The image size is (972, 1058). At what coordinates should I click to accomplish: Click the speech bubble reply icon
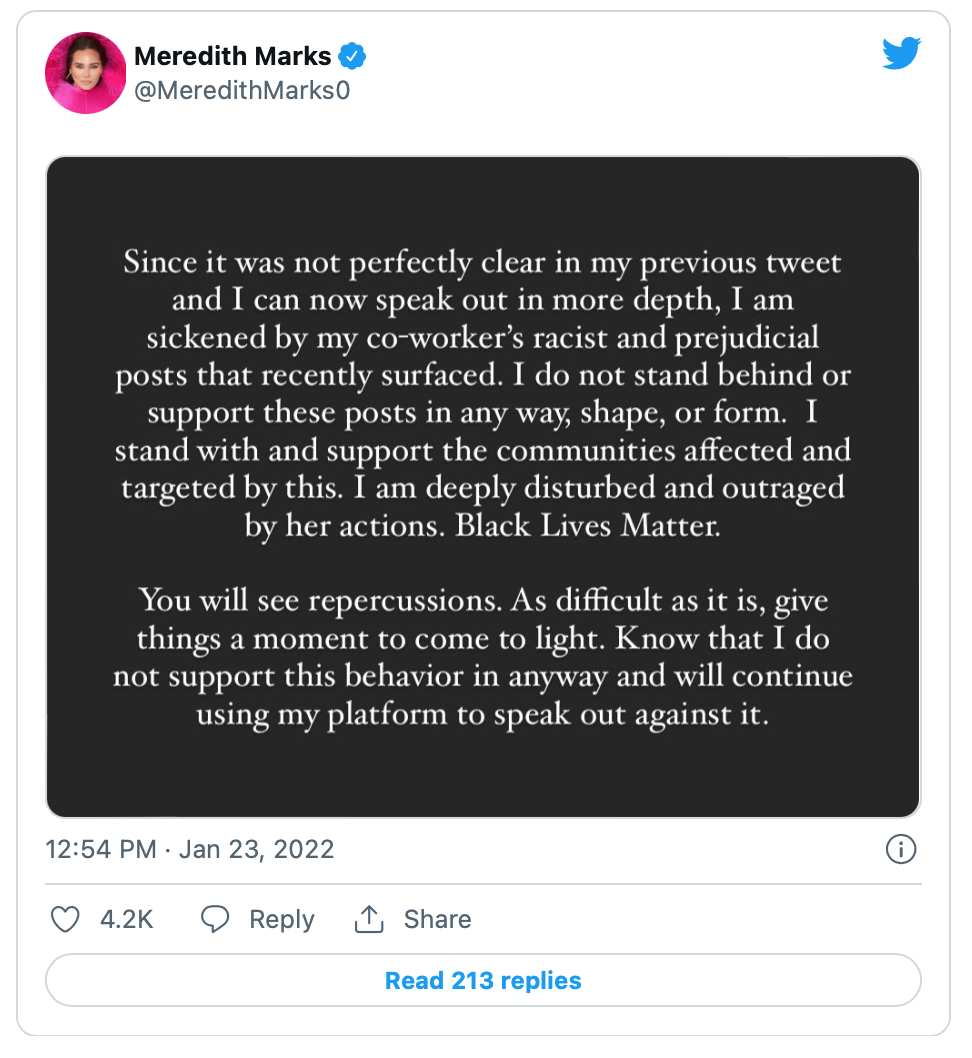pyautogui.click(x=215, y=919)
